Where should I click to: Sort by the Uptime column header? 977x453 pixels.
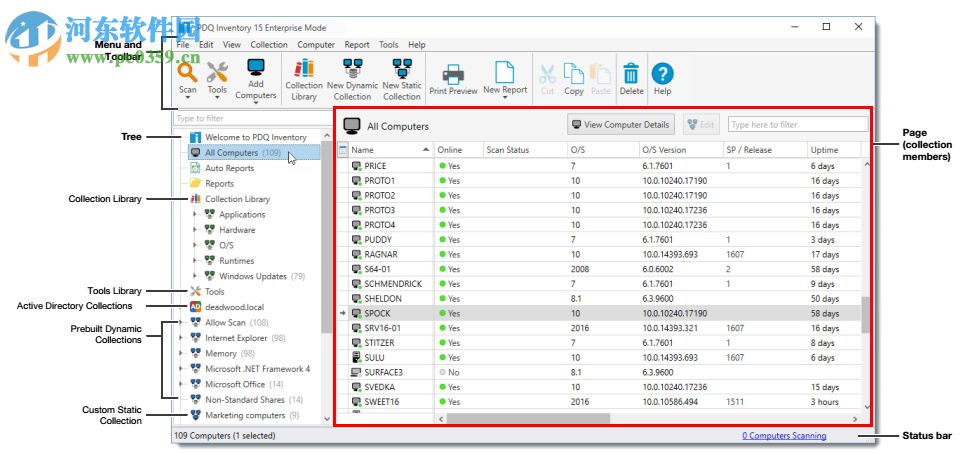834,150
